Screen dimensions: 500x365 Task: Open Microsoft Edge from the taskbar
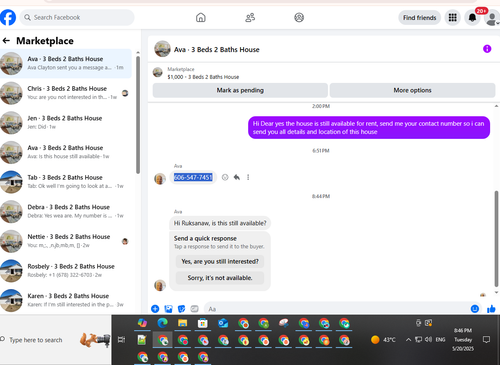(x=163, y=323)
